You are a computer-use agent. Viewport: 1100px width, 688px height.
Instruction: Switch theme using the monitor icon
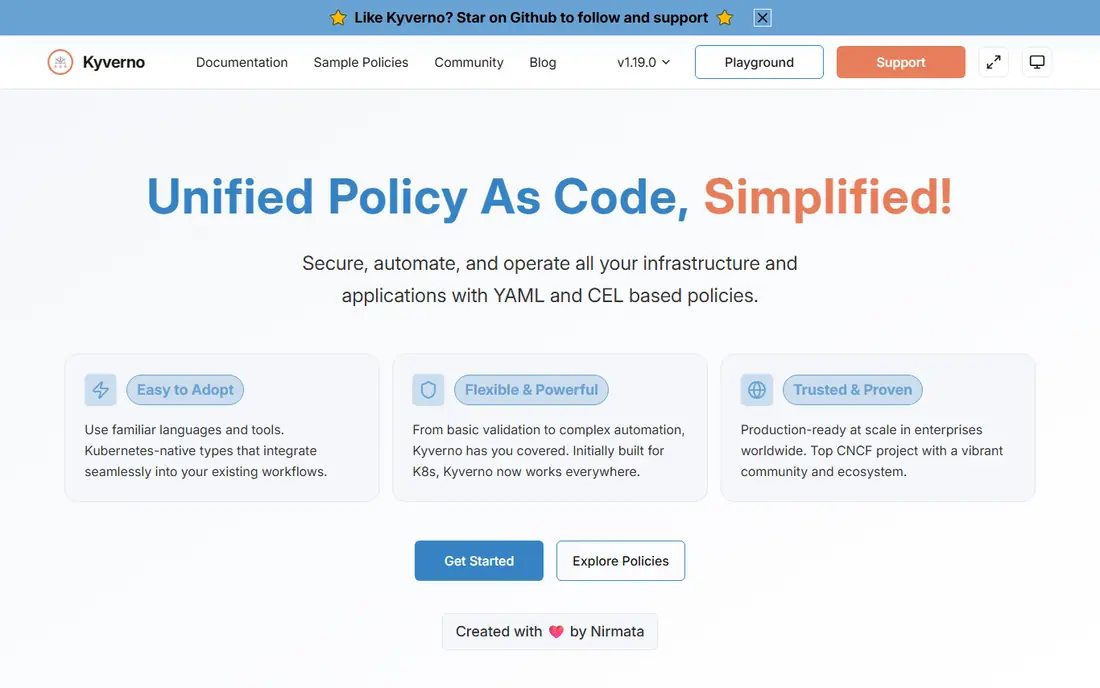[1037, 62]
